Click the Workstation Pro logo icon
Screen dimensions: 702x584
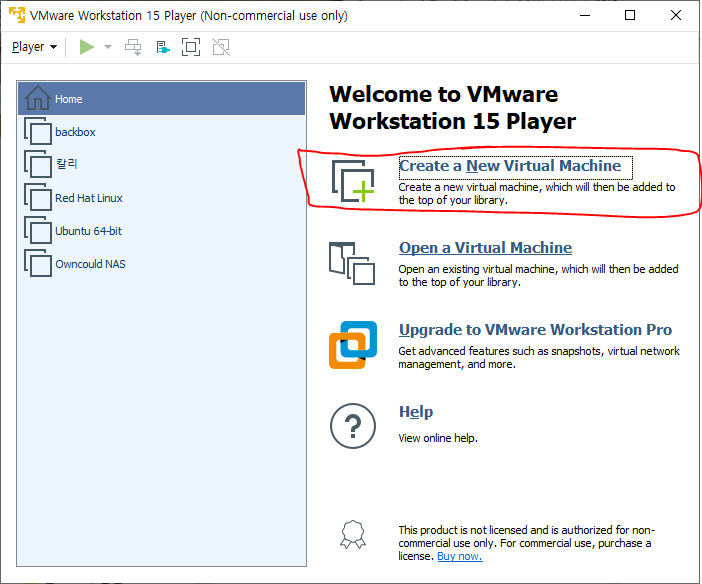click(x=353, y=345)
